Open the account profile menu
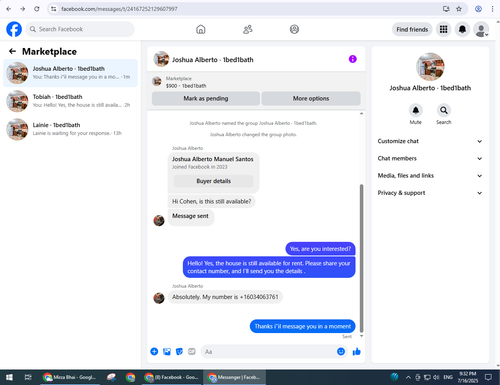 [481, 29]
